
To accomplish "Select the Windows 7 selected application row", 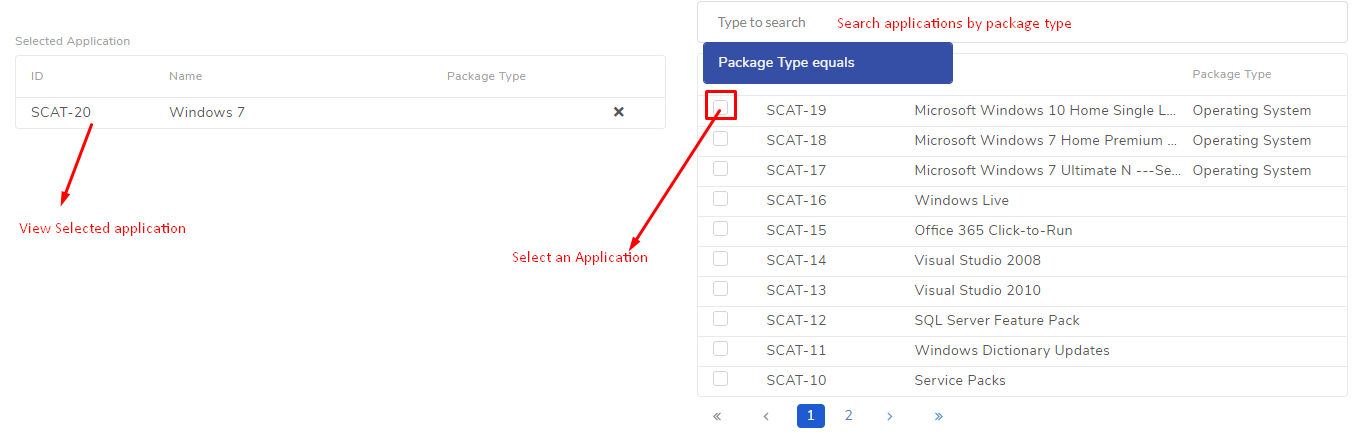I will pos(340,112).
